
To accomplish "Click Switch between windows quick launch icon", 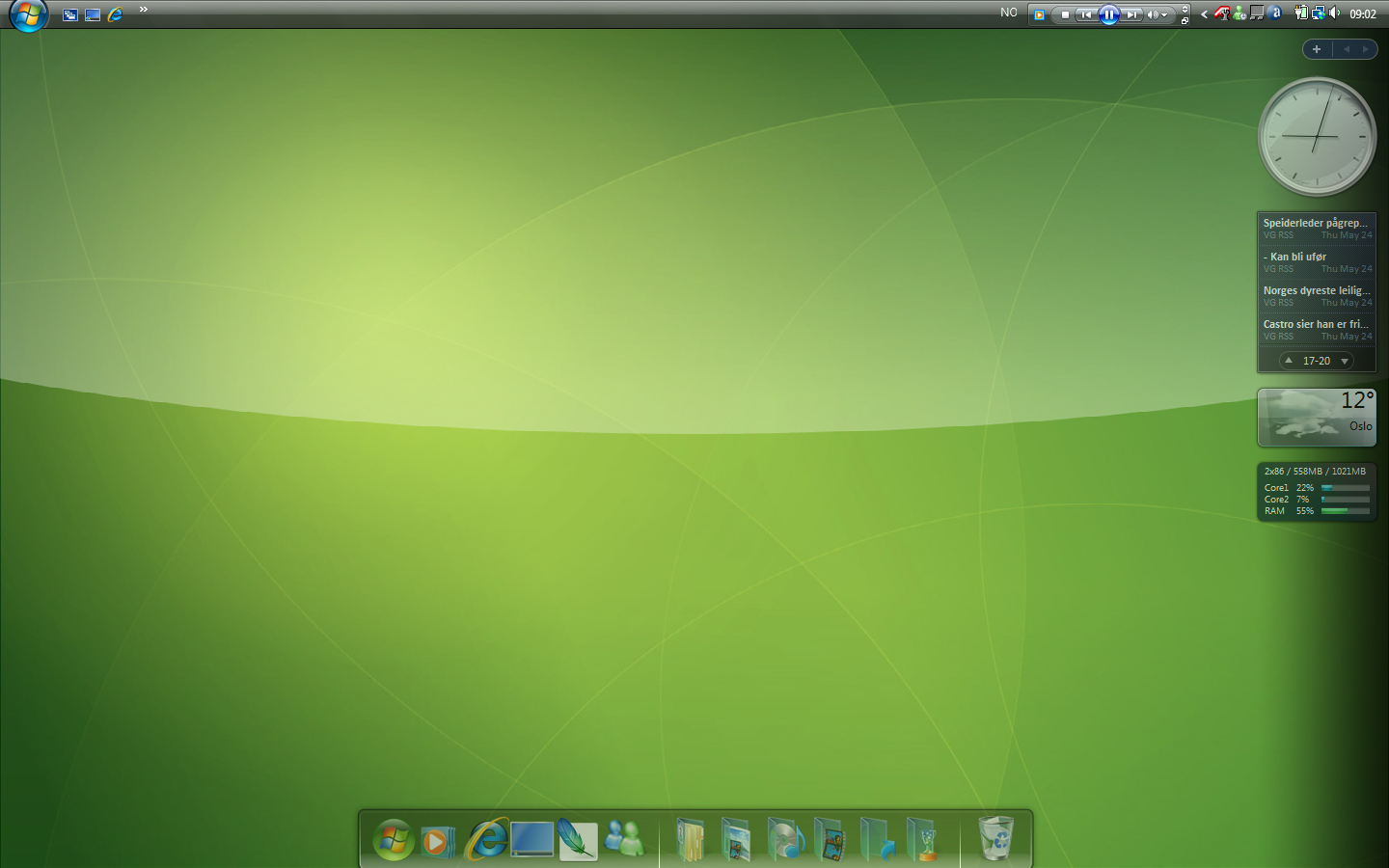I will coord(70,14).
